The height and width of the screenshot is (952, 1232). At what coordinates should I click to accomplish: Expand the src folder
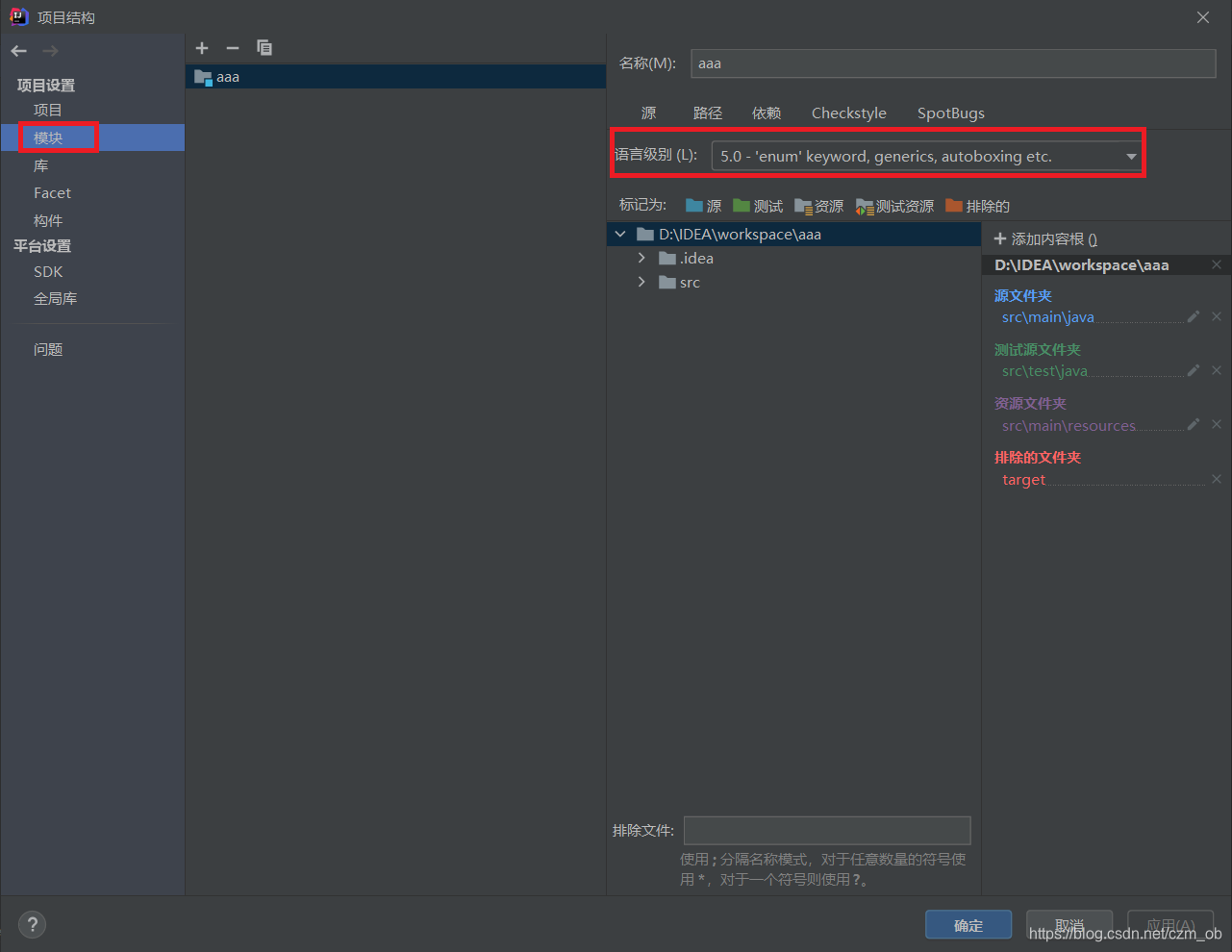coord(641,282)
